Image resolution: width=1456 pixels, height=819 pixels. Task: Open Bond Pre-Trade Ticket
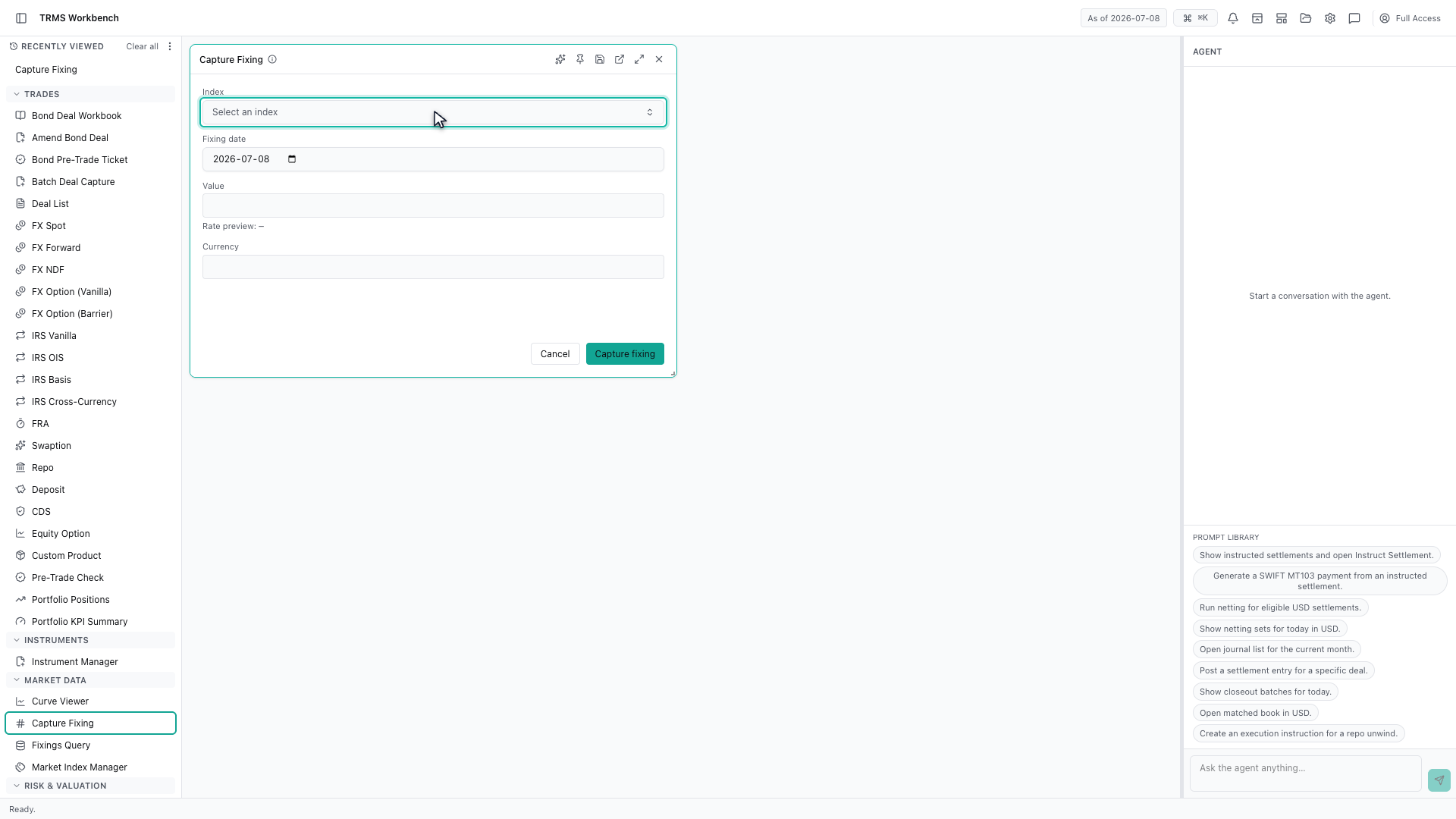pos(90,160)
